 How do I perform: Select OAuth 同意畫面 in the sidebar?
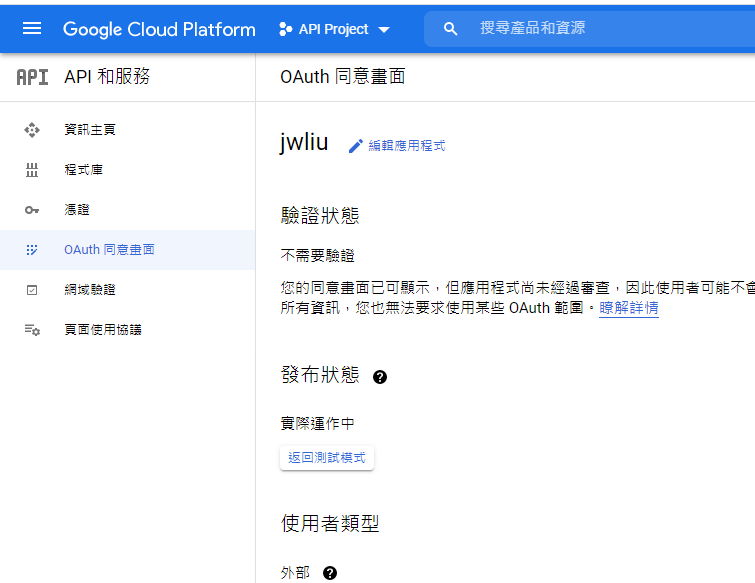click(x=128, y=250)
